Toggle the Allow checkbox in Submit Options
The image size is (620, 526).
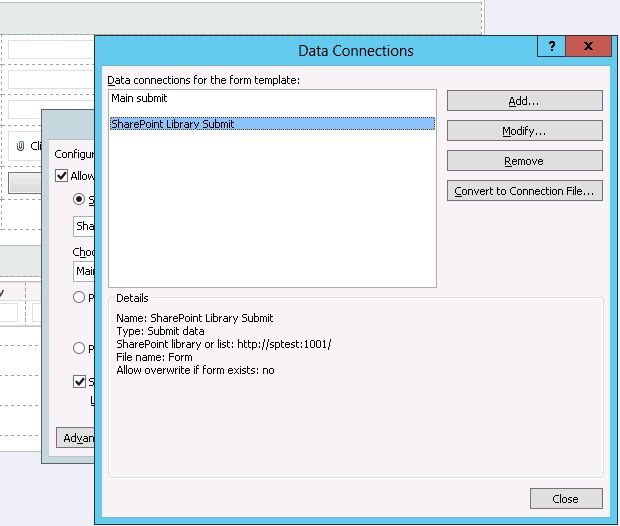click(61, 176)
